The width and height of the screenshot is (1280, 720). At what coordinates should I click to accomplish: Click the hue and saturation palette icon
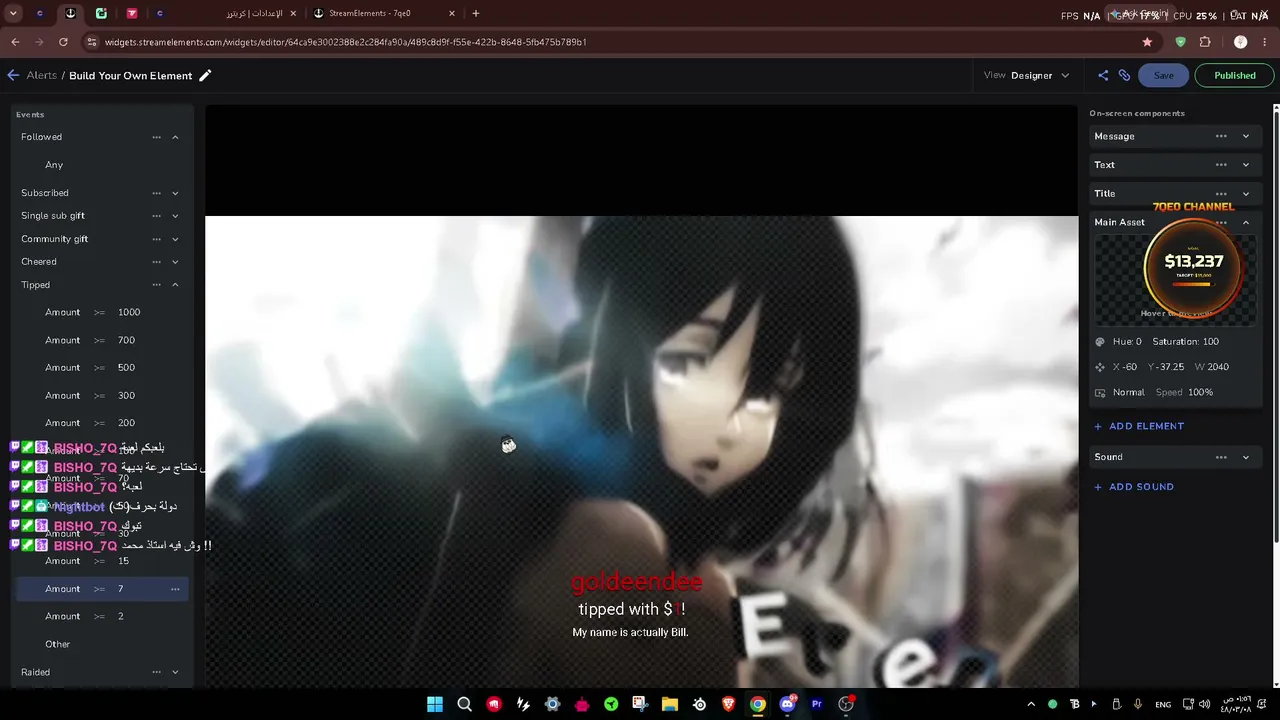pyautogui.click(x=1100, y=342)
